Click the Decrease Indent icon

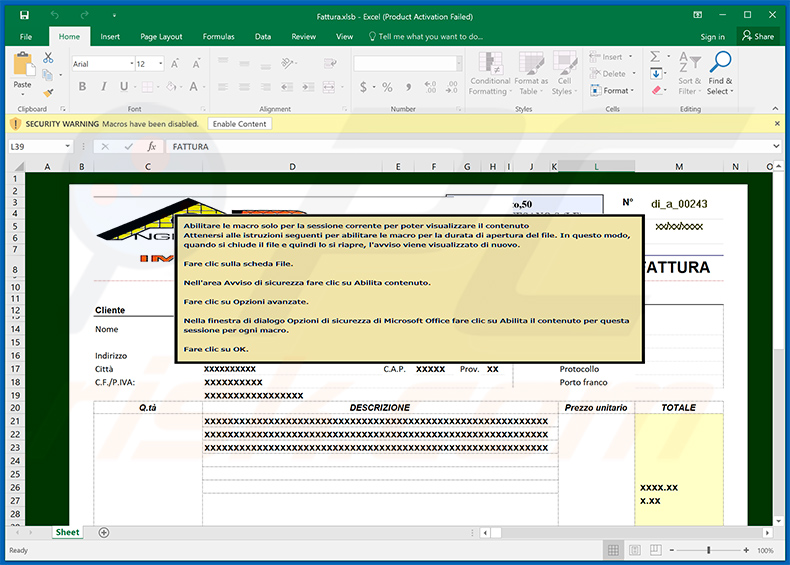tap(287, 87)
